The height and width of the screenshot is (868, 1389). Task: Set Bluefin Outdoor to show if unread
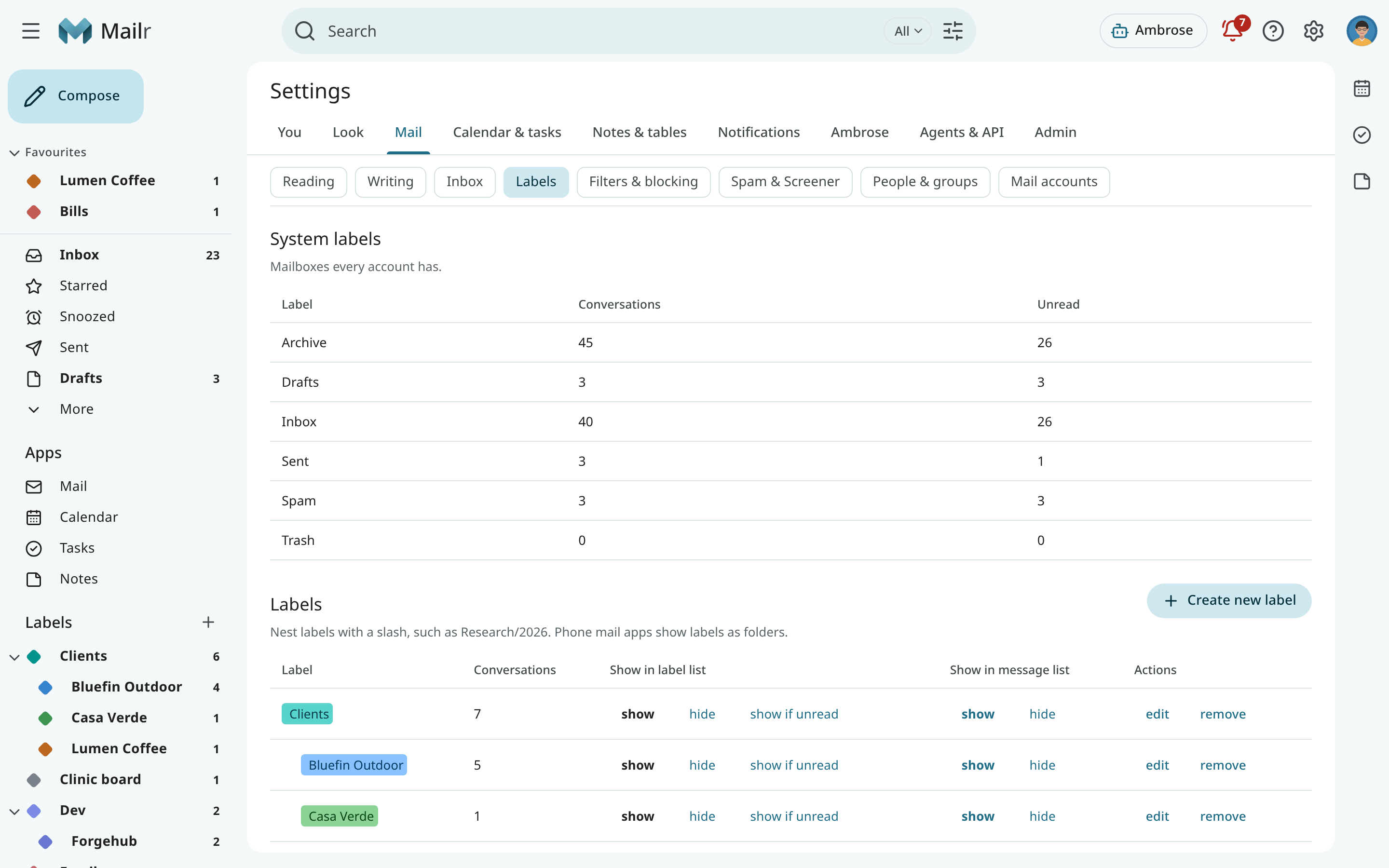click(x=794, y=765)
